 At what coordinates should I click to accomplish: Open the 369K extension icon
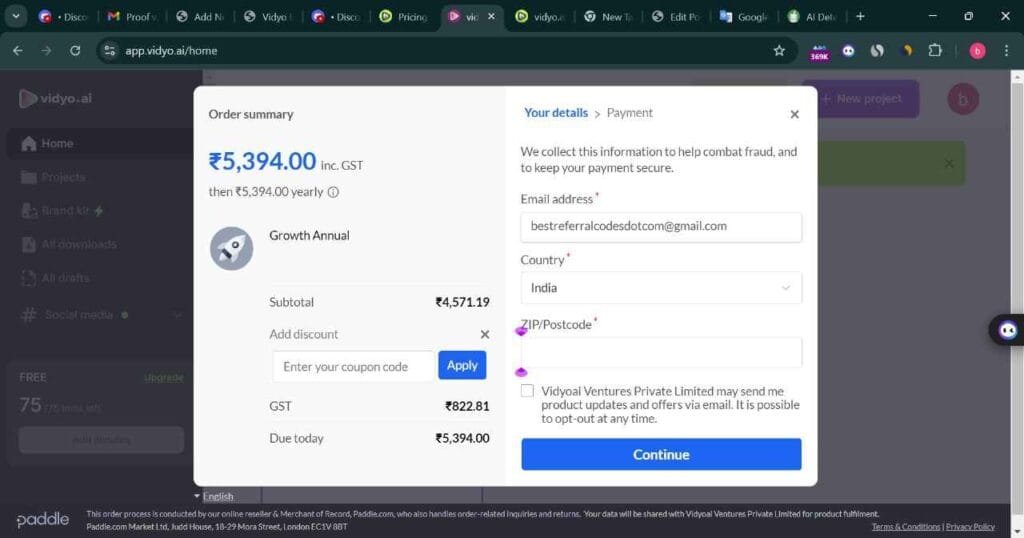pyautogui.click(x=819, y=52)
